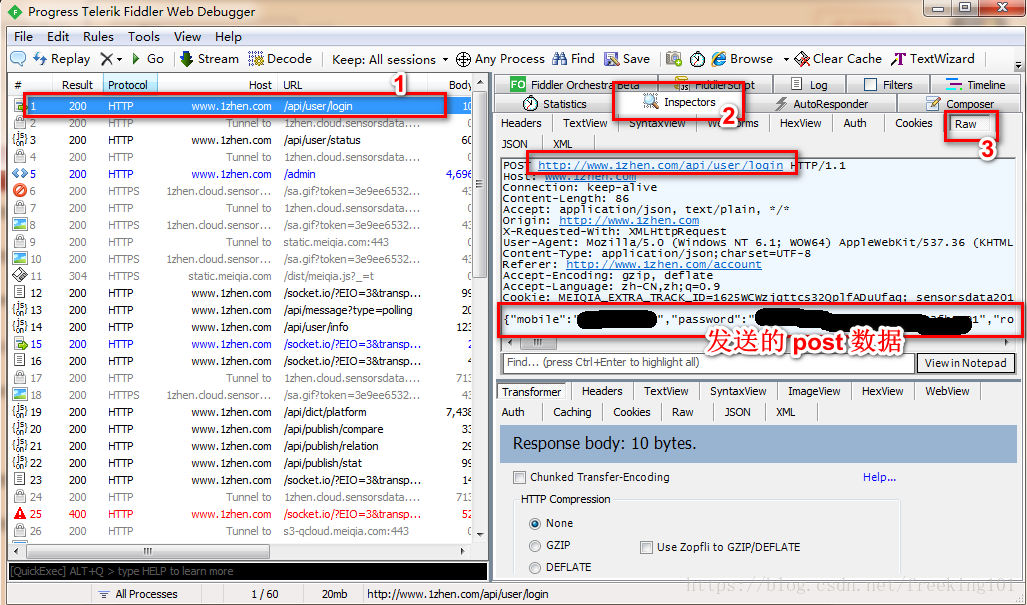Select response WebView tab

click(947, 391)
